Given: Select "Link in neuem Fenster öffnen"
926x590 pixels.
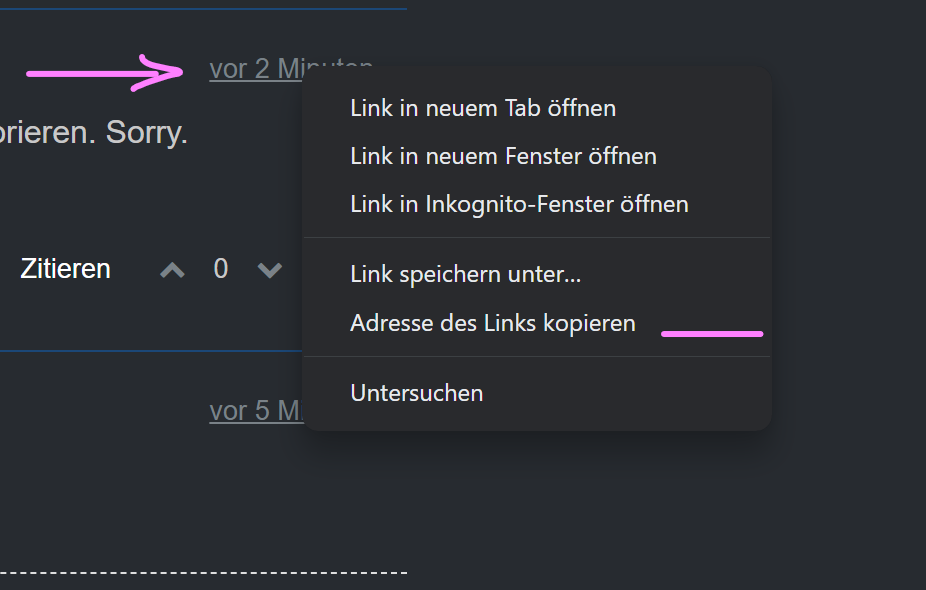Looking at the screenshot, I should (503, 156).
